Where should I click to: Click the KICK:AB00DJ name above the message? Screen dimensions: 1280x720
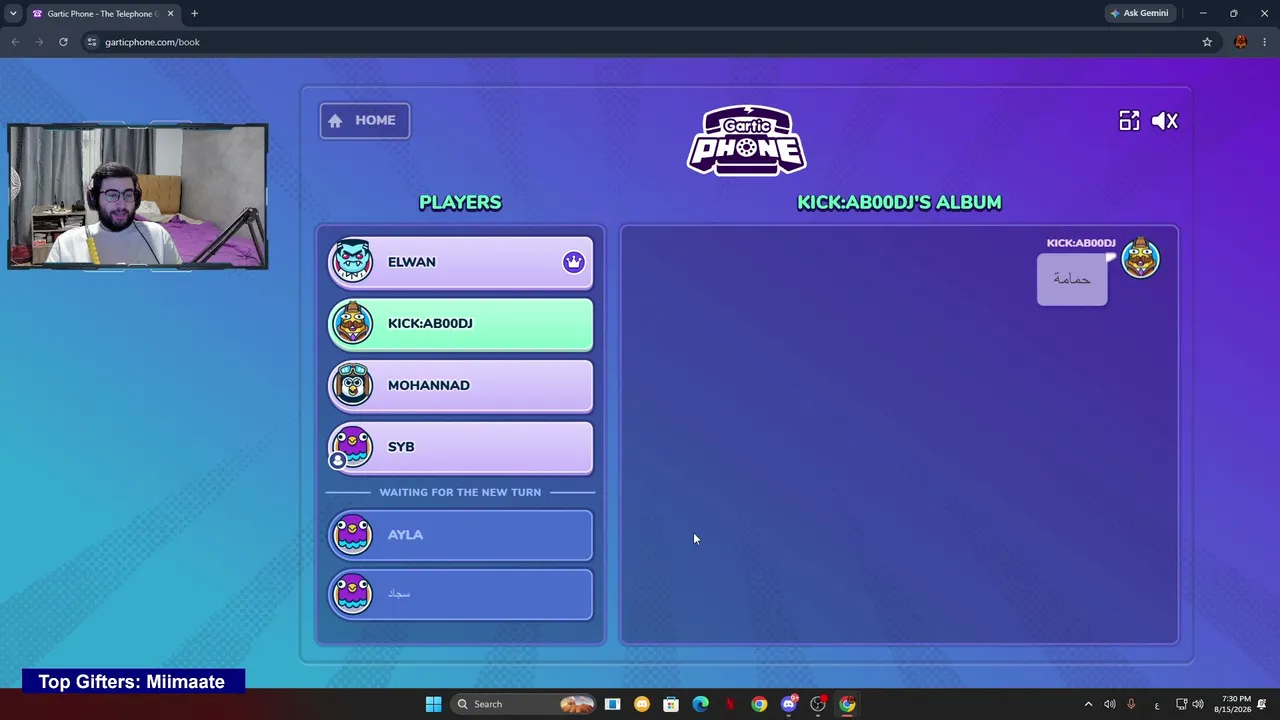coord(1081,243)
